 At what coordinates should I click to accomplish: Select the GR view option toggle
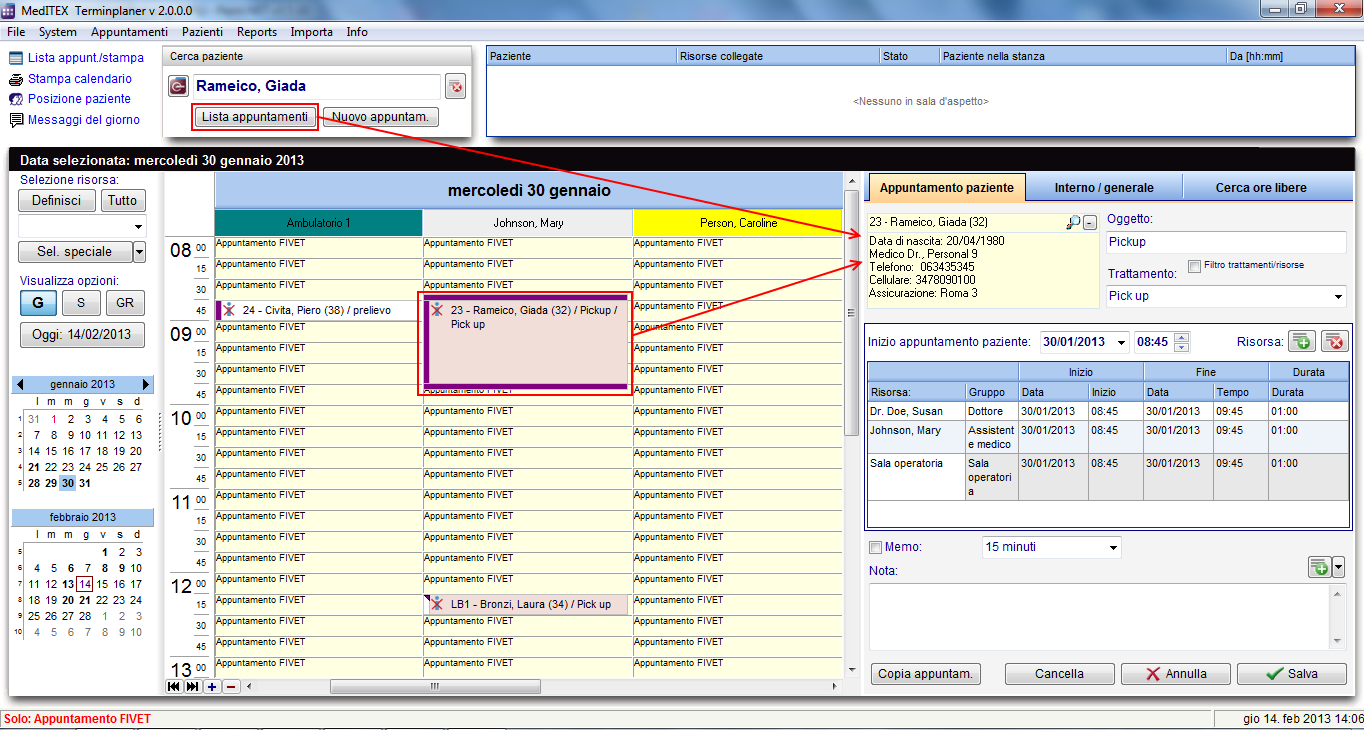[x=125, y=304]
